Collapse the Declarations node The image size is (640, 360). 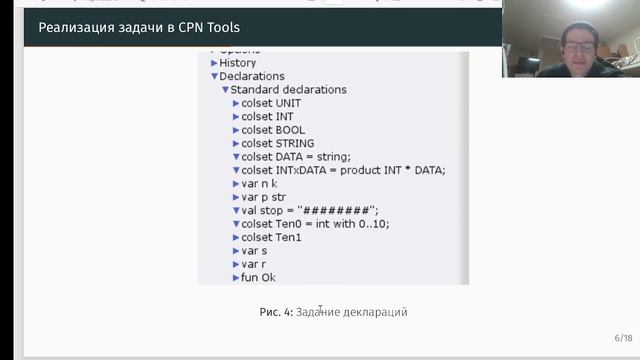(x=214, y=76)
